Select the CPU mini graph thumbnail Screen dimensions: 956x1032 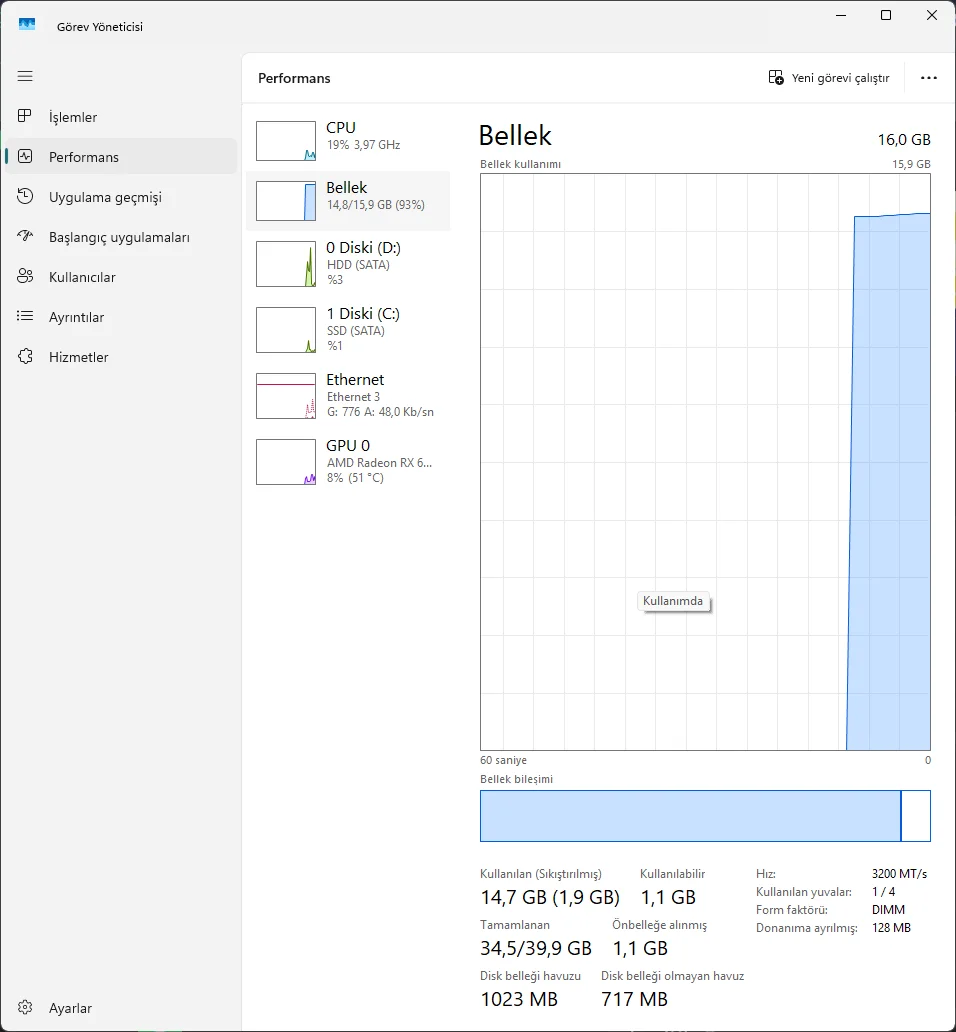click(x=286, y=141)
